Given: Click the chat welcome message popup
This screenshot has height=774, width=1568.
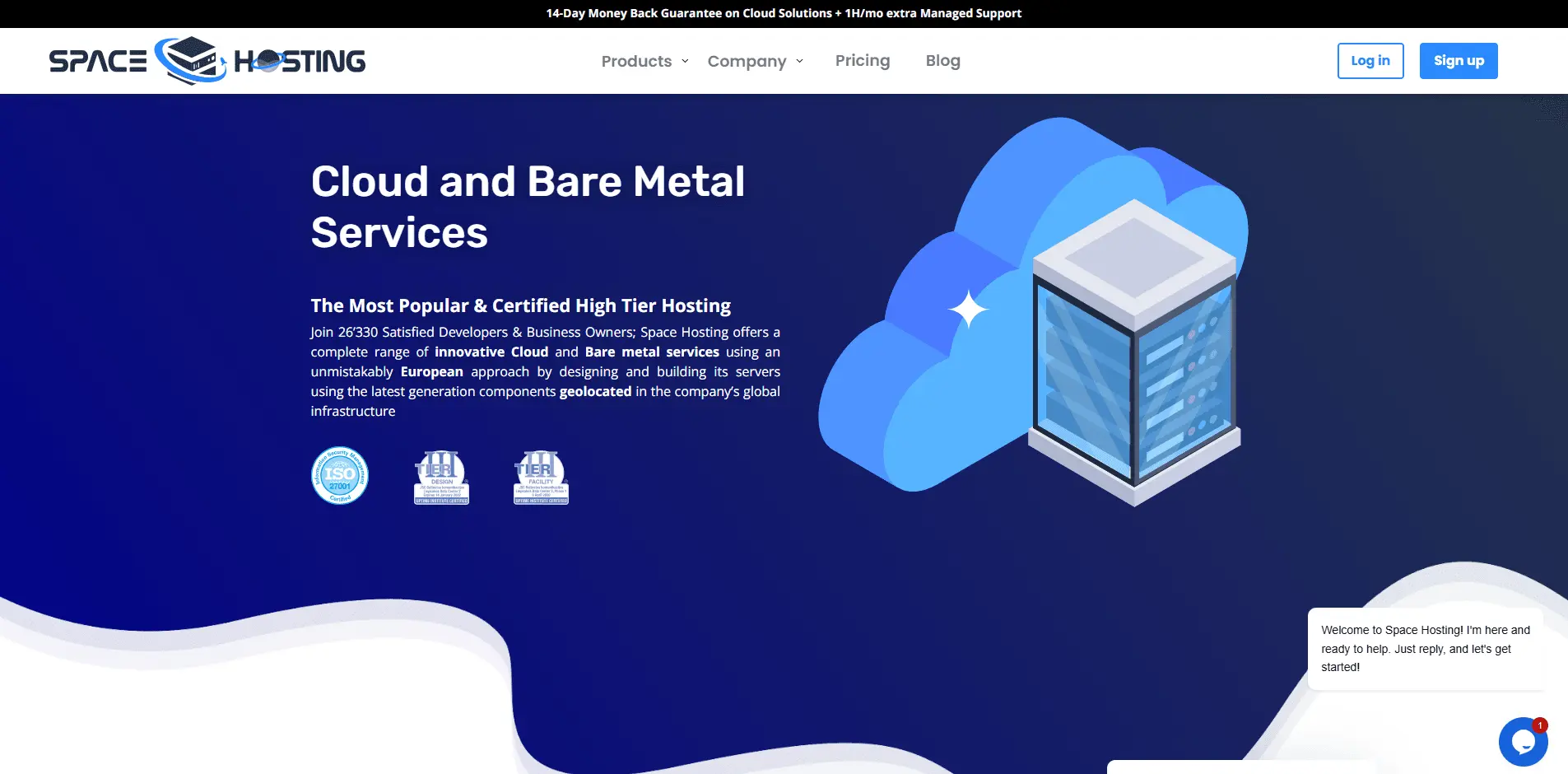Looking at the screenshot, I should (1426, 649).
